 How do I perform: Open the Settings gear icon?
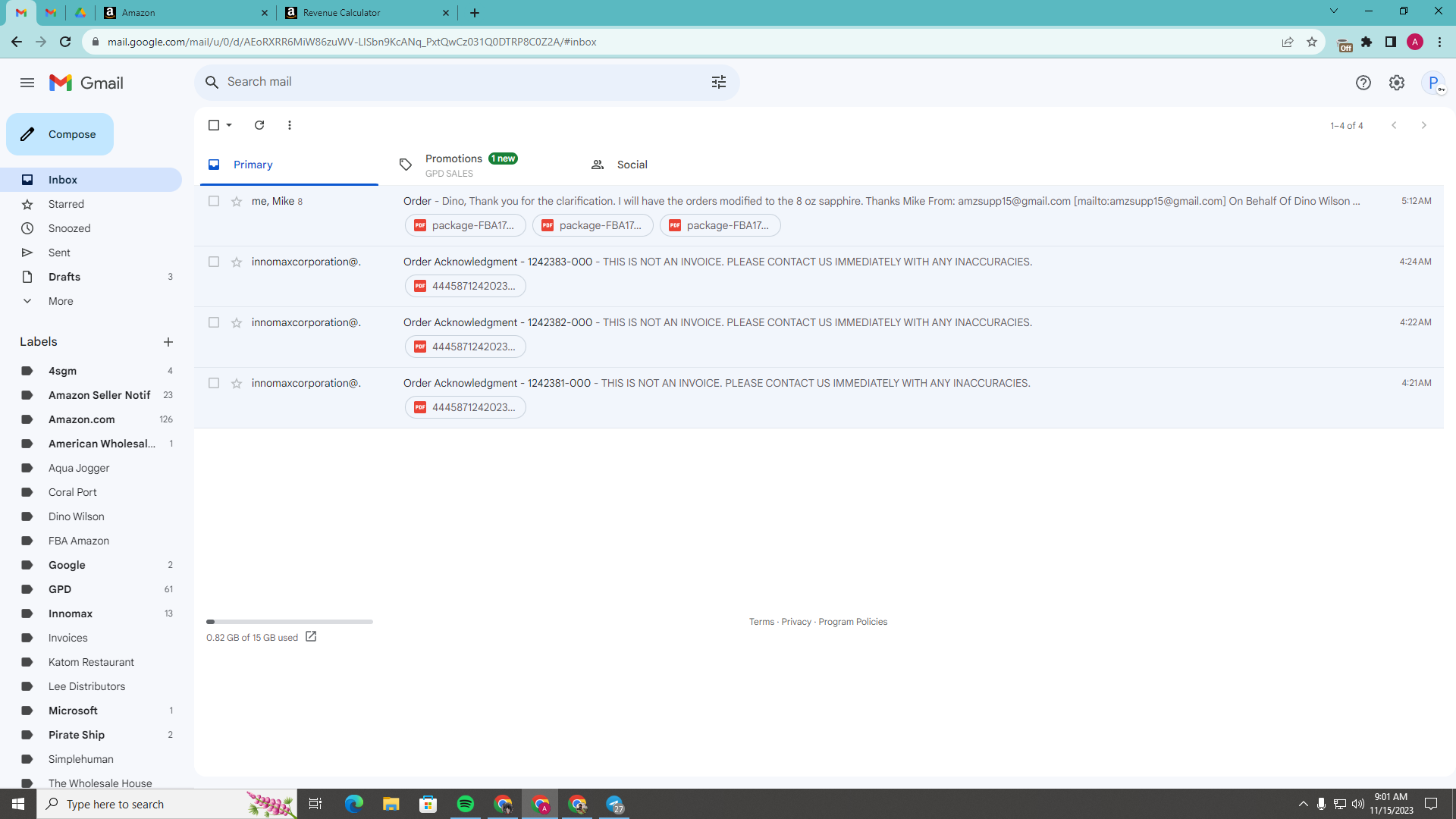tap(1397, 83)
